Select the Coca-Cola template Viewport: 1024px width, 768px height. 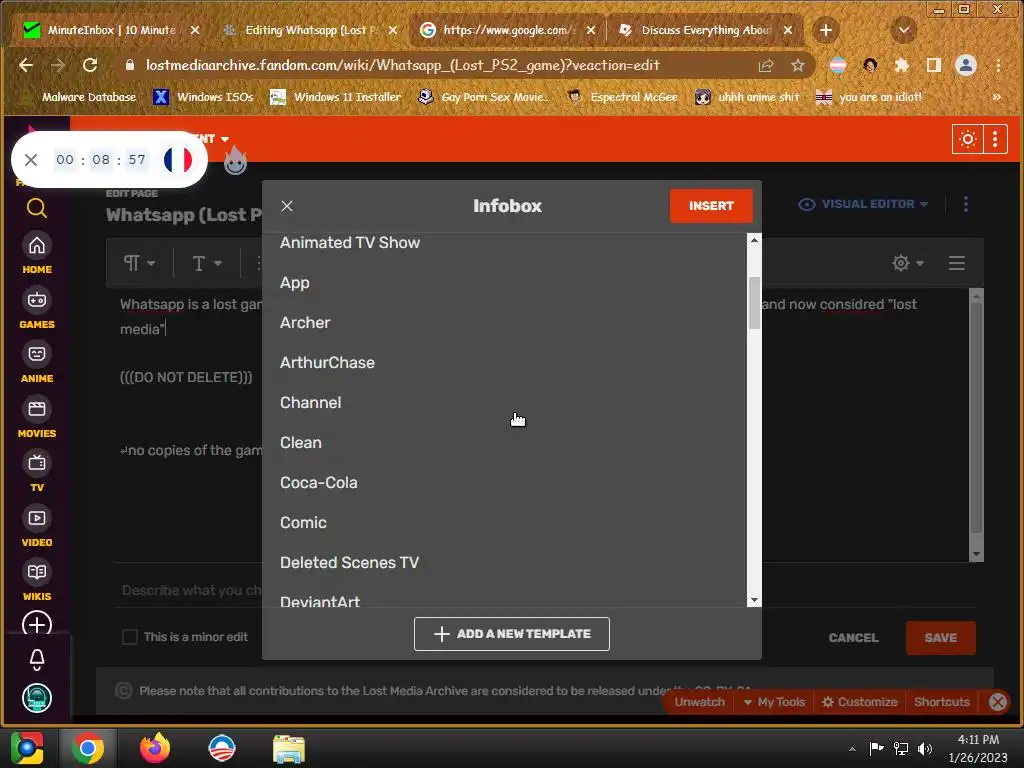click(319, 483)
